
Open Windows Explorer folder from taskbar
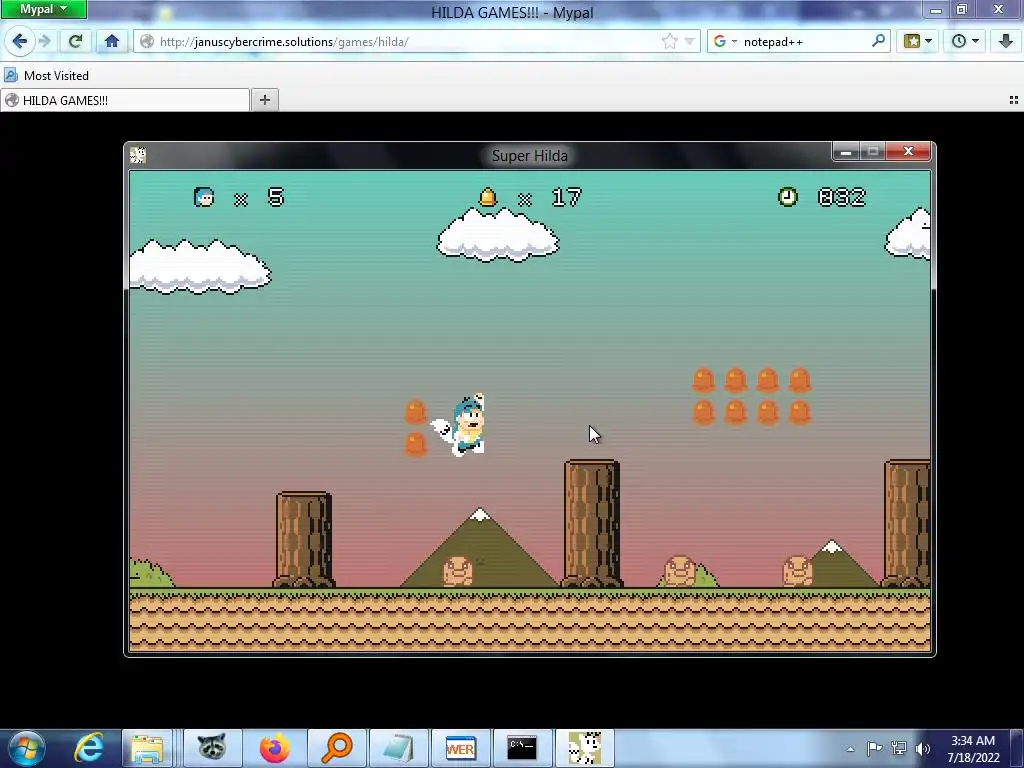click(x=148, y=748)
